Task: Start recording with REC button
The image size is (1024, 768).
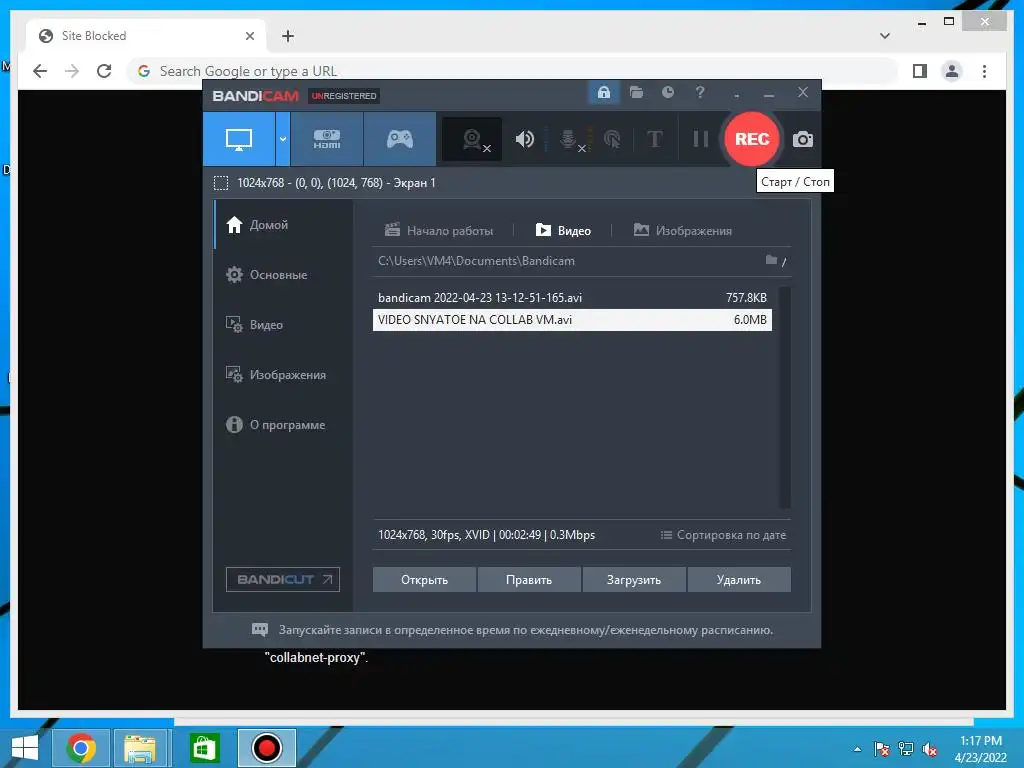Action: [752, 139]
